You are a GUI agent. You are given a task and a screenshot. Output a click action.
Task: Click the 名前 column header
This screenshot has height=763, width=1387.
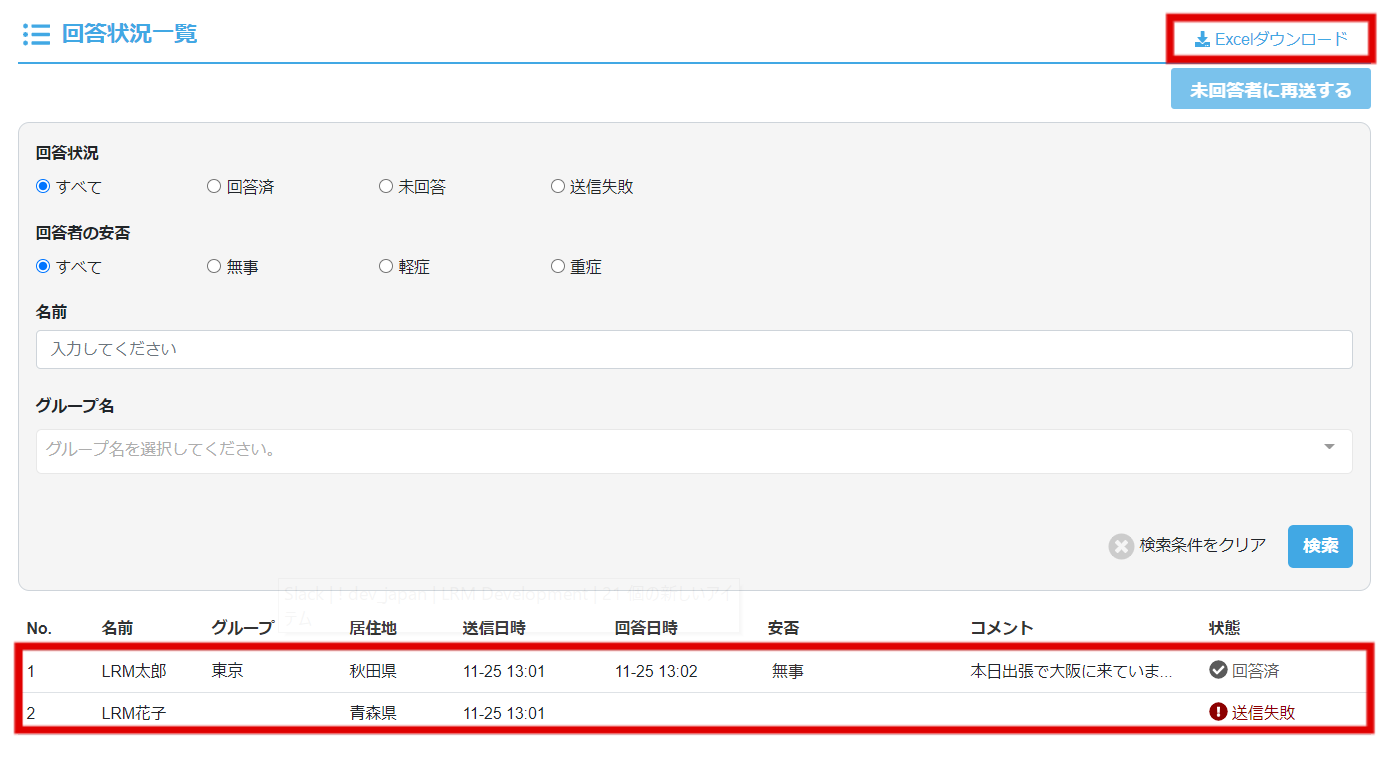[x=117, y=628]
